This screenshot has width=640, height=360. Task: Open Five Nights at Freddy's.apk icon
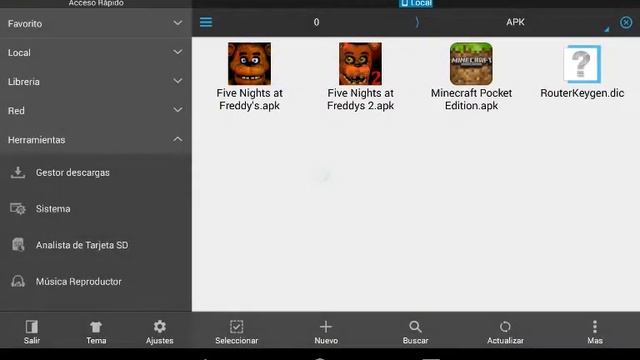[x=249, y=64]
